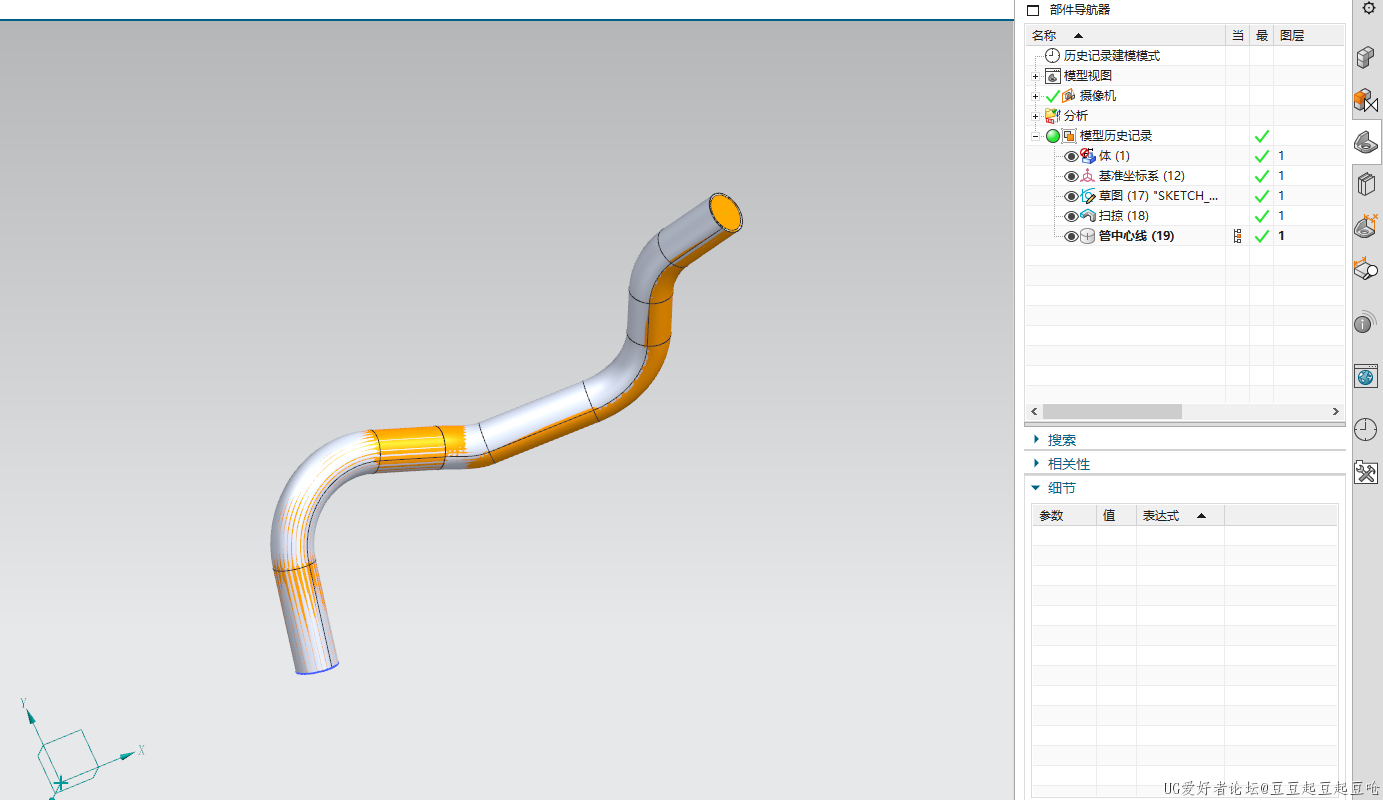The width and height of the screenshot is (1383, 800).
Task: Select the active Part Navigator tab icon
Action: pyautogui.click(x=1366, y=143)
